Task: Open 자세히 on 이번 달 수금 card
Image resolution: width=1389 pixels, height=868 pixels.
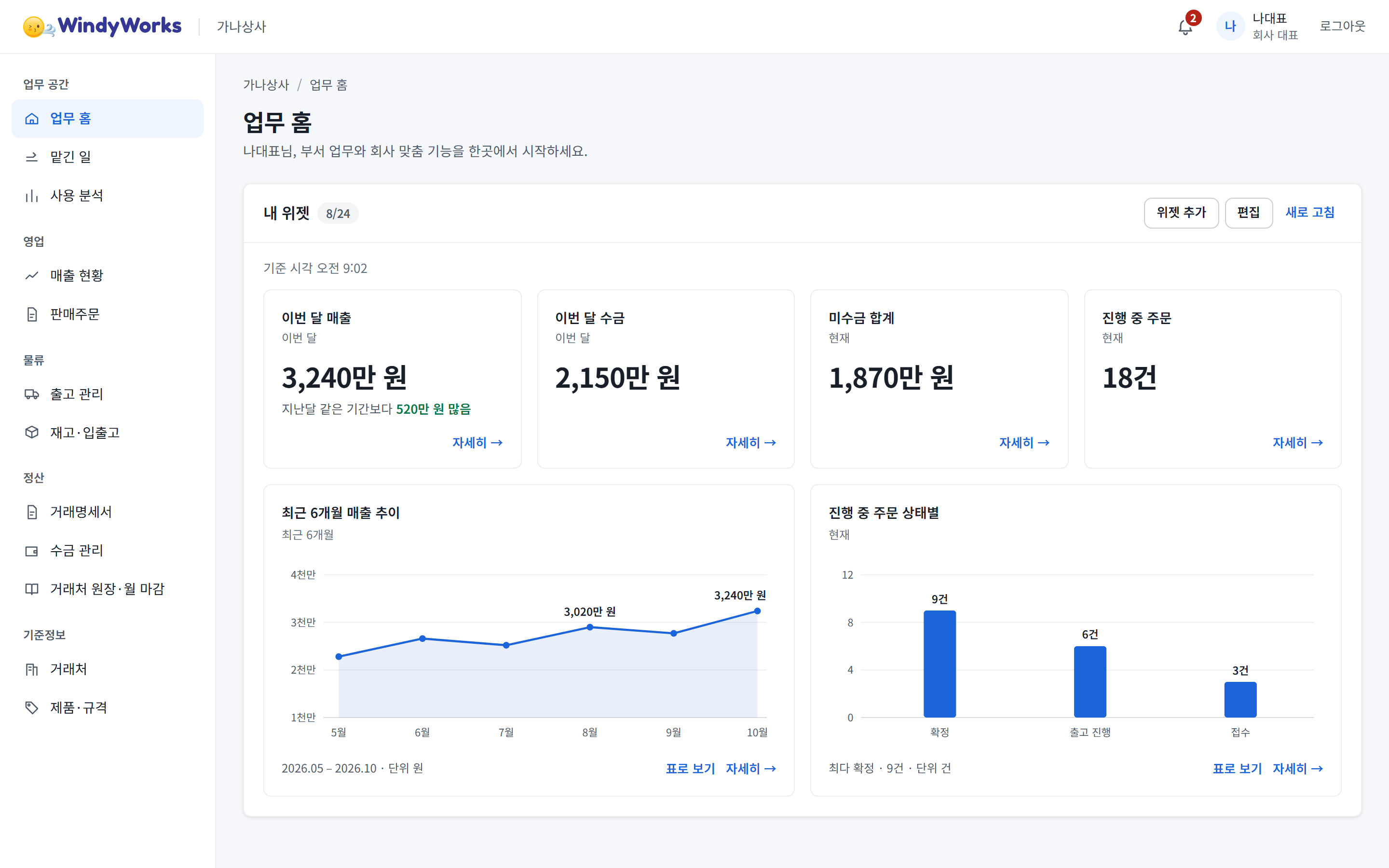Action: point(751,443)
